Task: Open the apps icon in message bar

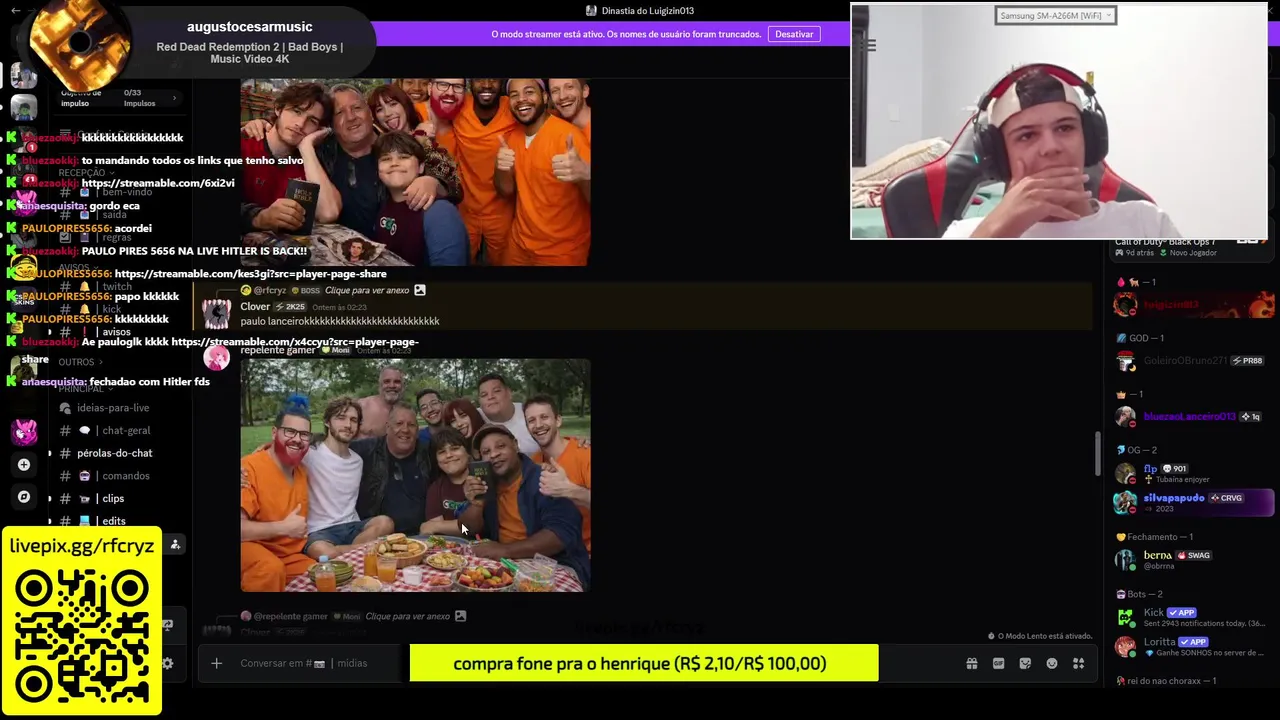Action: [1078, 663]
